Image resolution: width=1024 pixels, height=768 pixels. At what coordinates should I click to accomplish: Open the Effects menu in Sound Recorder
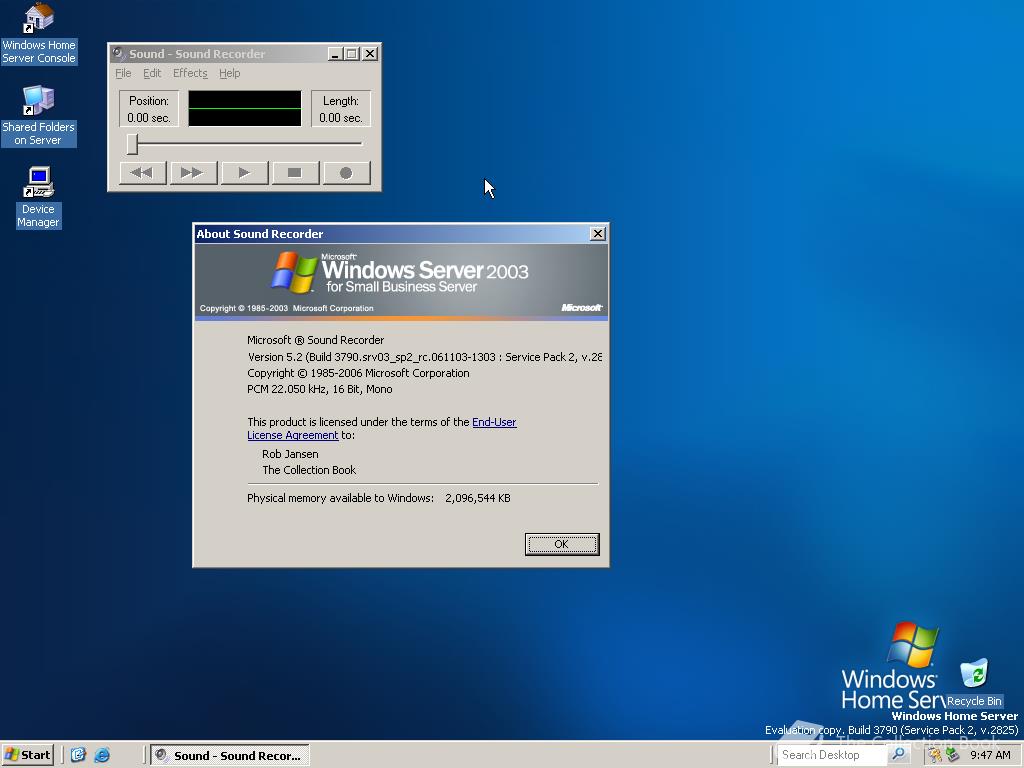coord(190,73)
